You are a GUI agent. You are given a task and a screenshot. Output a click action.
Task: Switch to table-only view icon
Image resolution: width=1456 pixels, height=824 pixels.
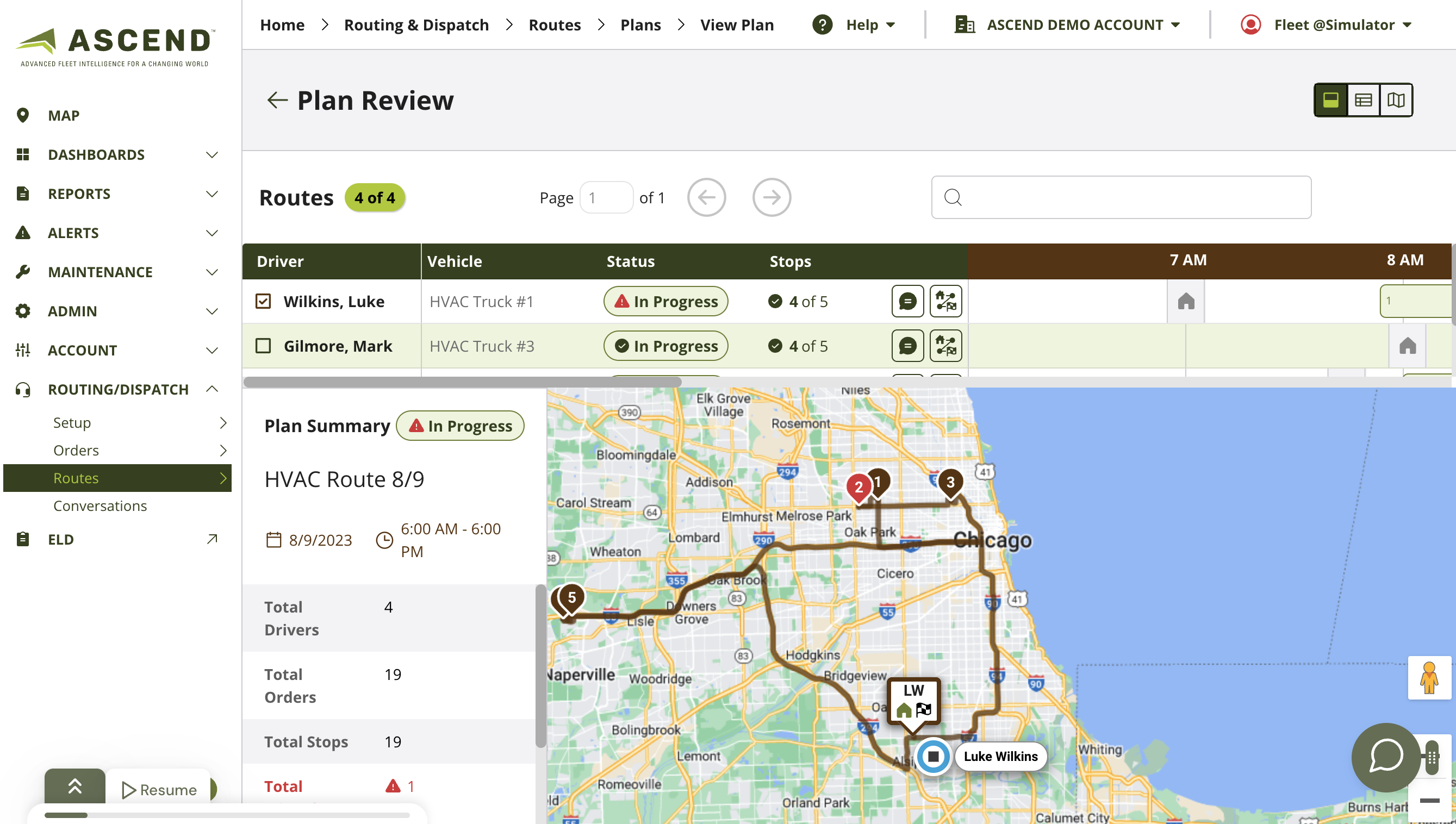pyautogui.click(x=1363, y=100)
